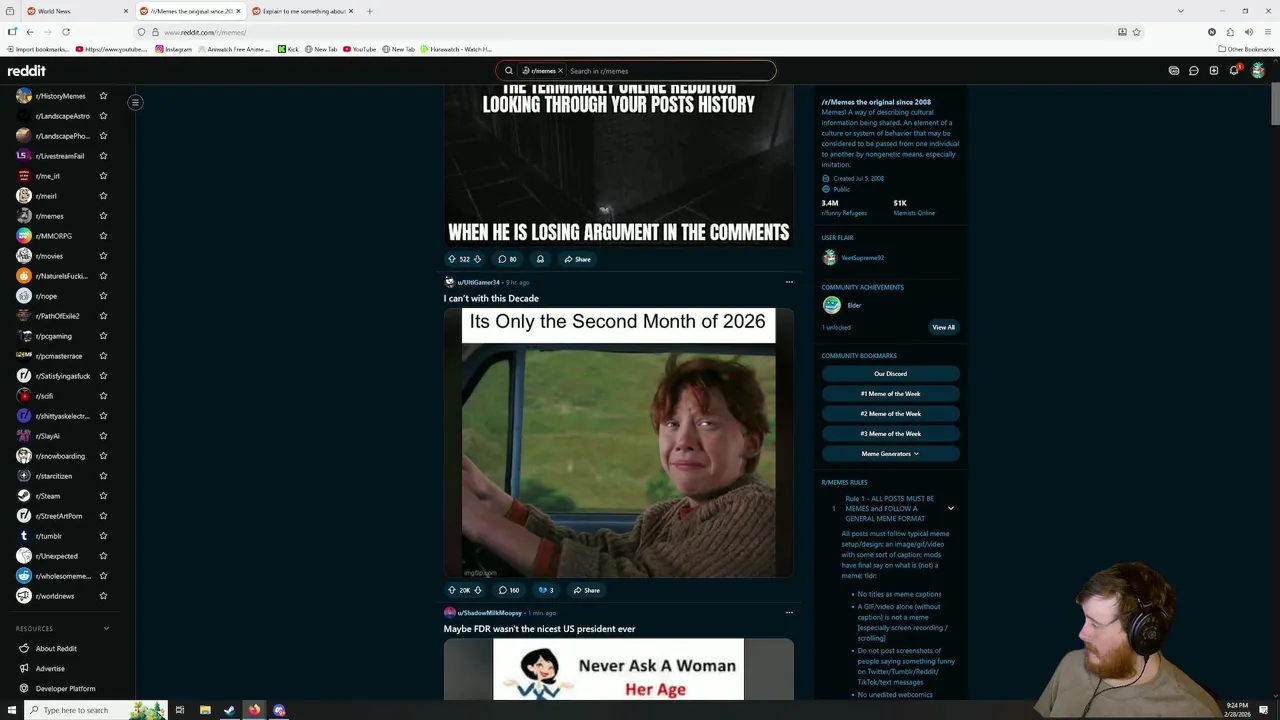Open the Instagram bookmark
The image size is (1280, 720).
tap(173, 49)
